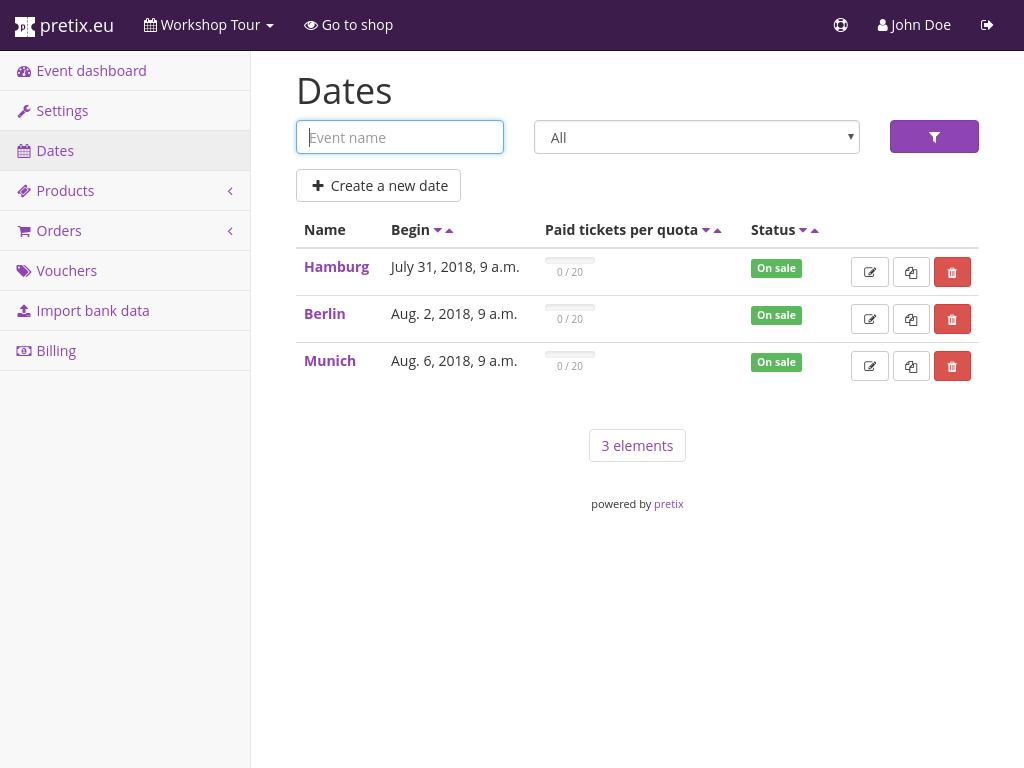
Task: Sort Status column descending arrow
Action: [x=803, y=231]
